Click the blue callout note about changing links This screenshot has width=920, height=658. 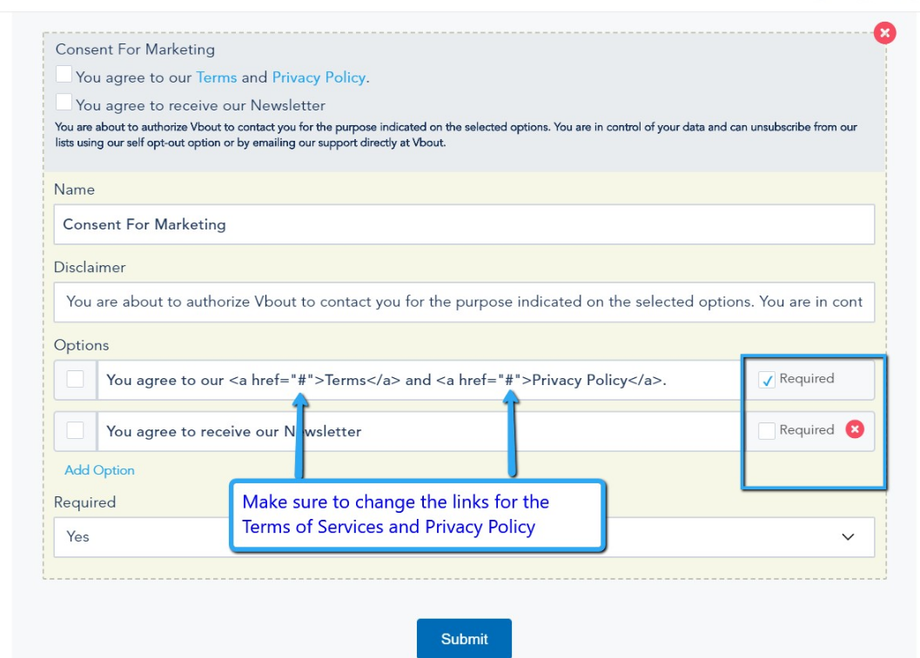pyautogui.click(x=417, y=514)
